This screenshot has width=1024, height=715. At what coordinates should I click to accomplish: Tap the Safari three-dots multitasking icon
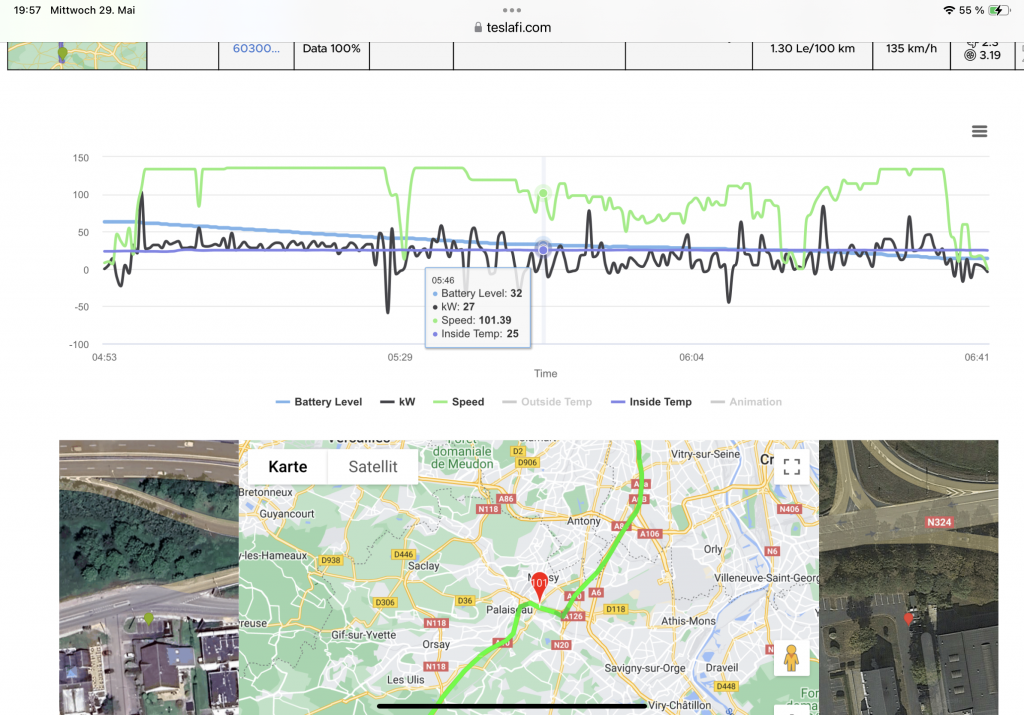click(512, 10)
